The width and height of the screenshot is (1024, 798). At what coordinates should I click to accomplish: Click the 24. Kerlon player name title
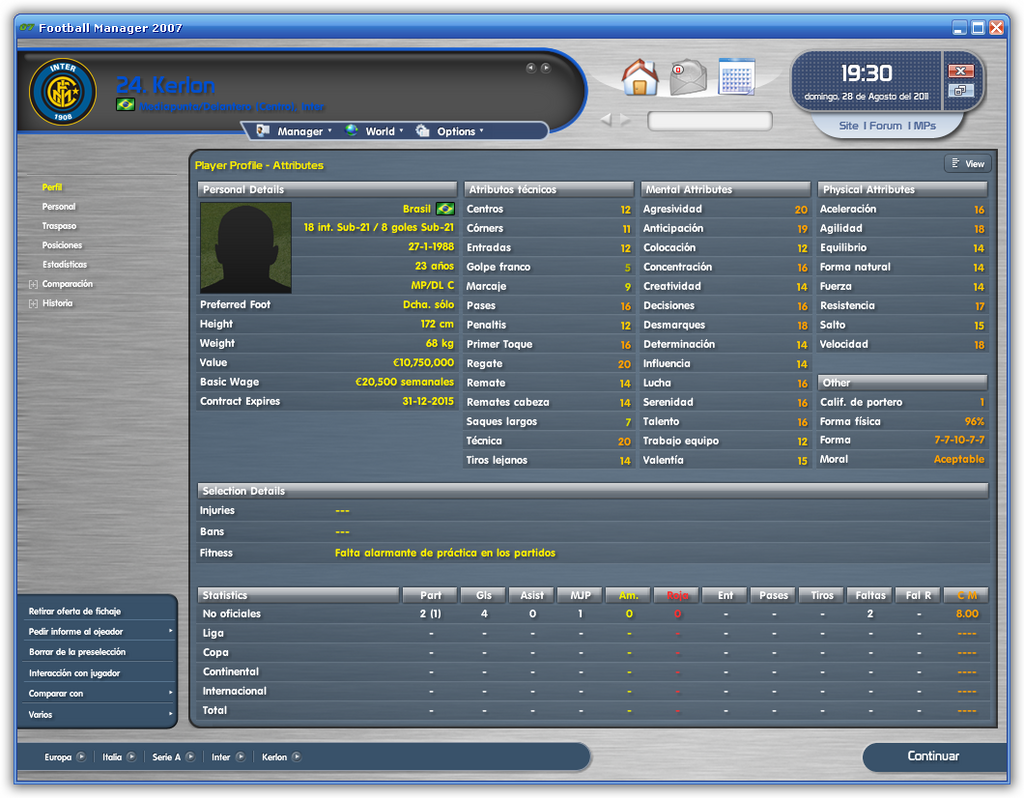pos(165,85)
